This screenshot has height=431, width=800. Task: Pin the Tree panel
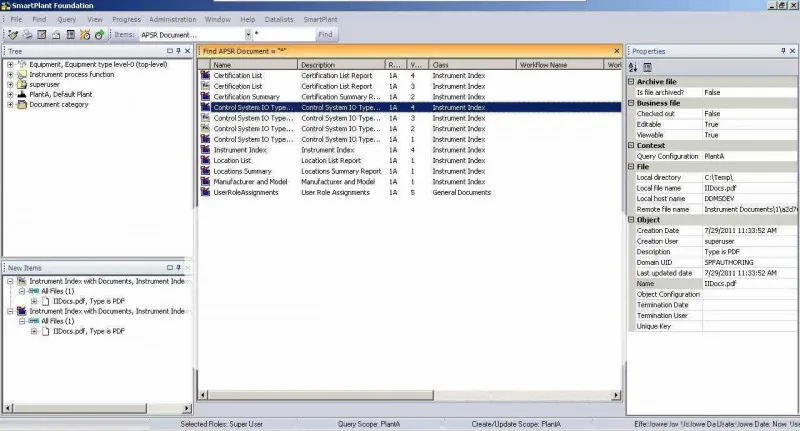[x=178, y=51]
